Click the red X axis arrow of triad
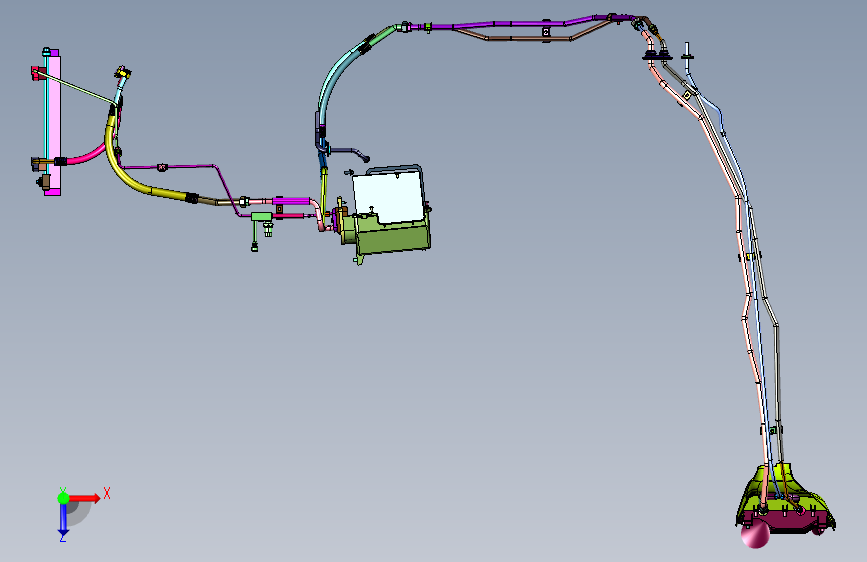867x562 pixels. (84, 498)
